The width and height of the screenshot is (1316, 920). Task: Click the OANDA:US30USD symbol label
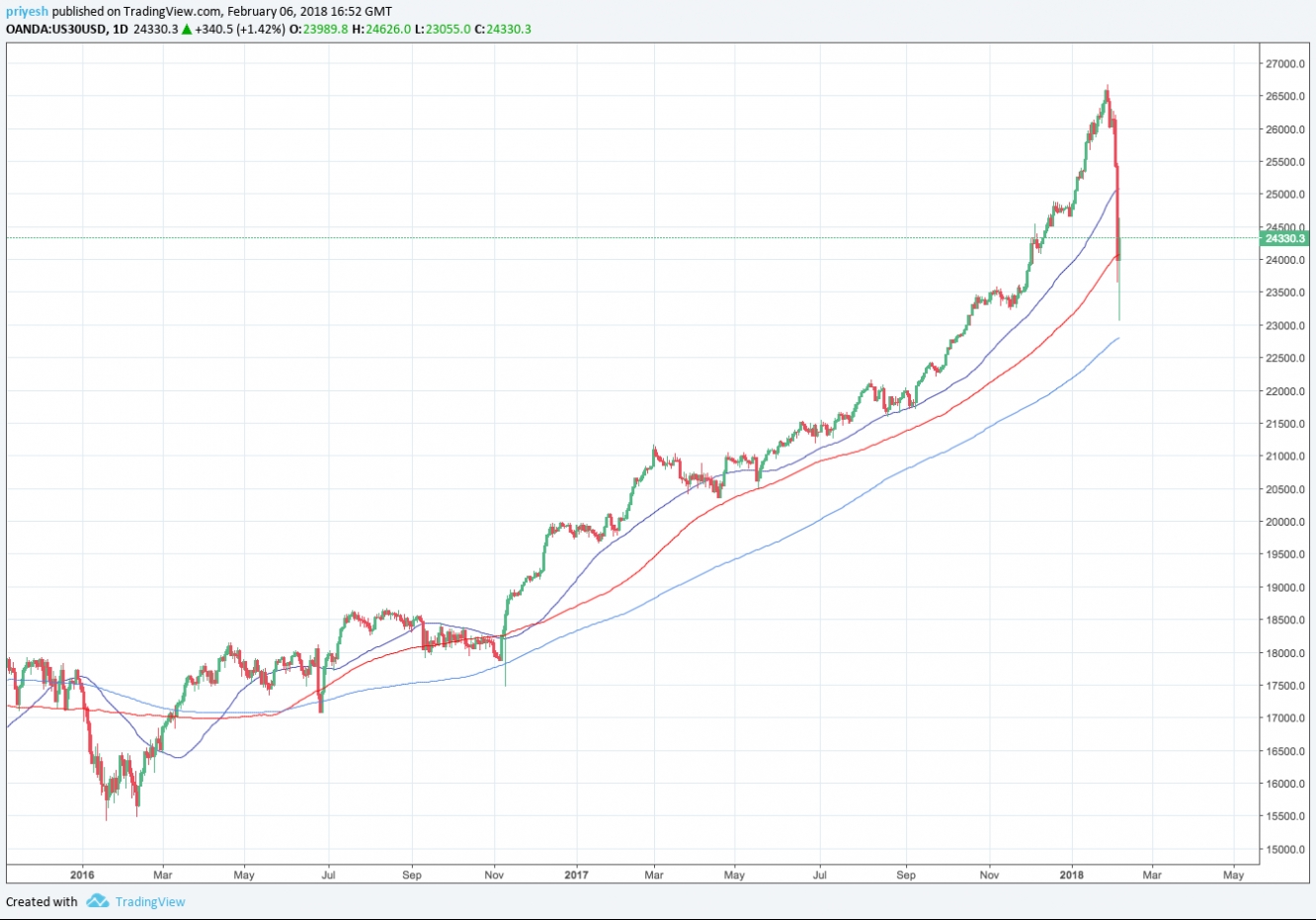[x=56, y=29]
